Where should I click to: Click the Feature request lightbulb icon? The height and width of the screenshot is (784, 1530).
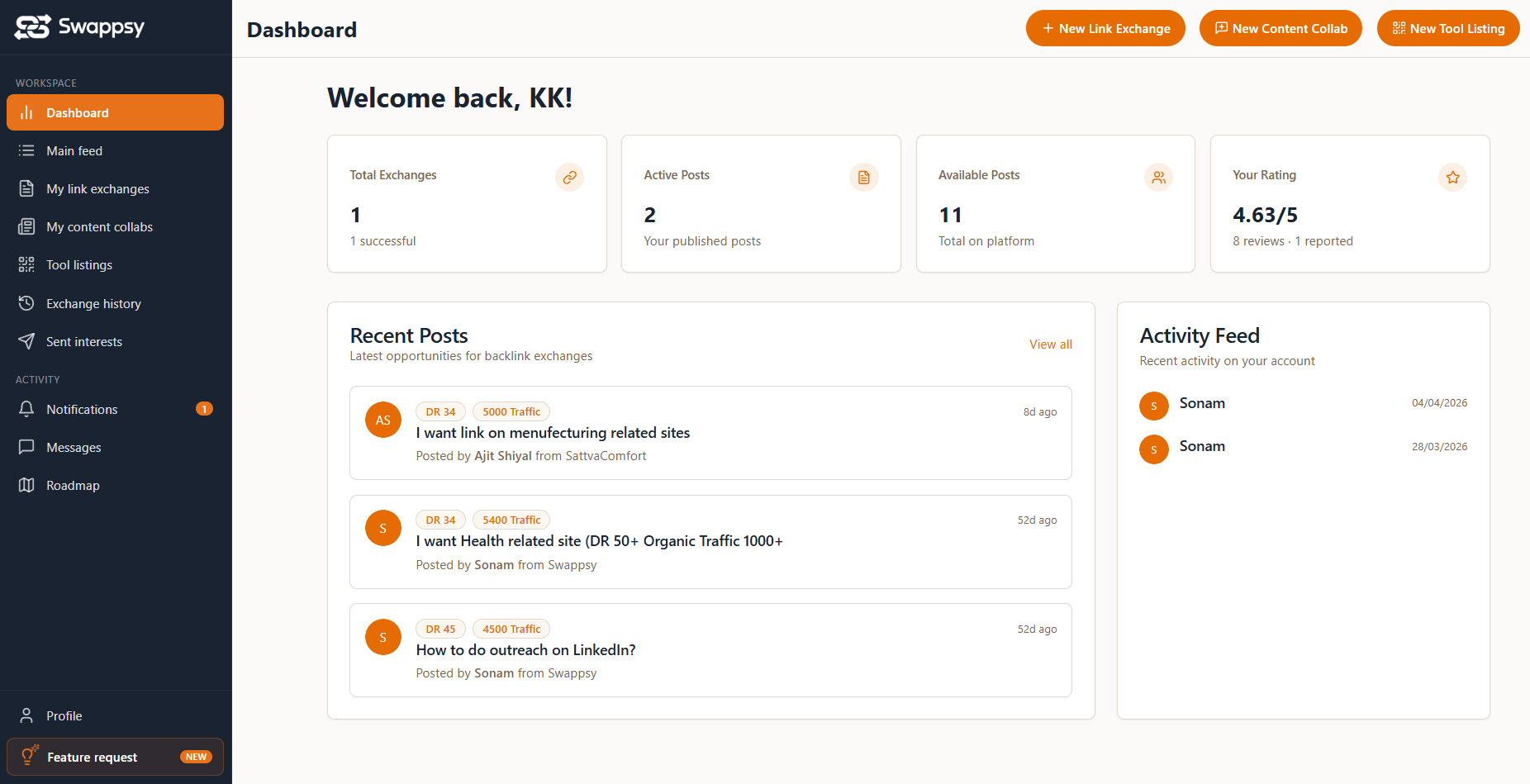pos(30,755)
